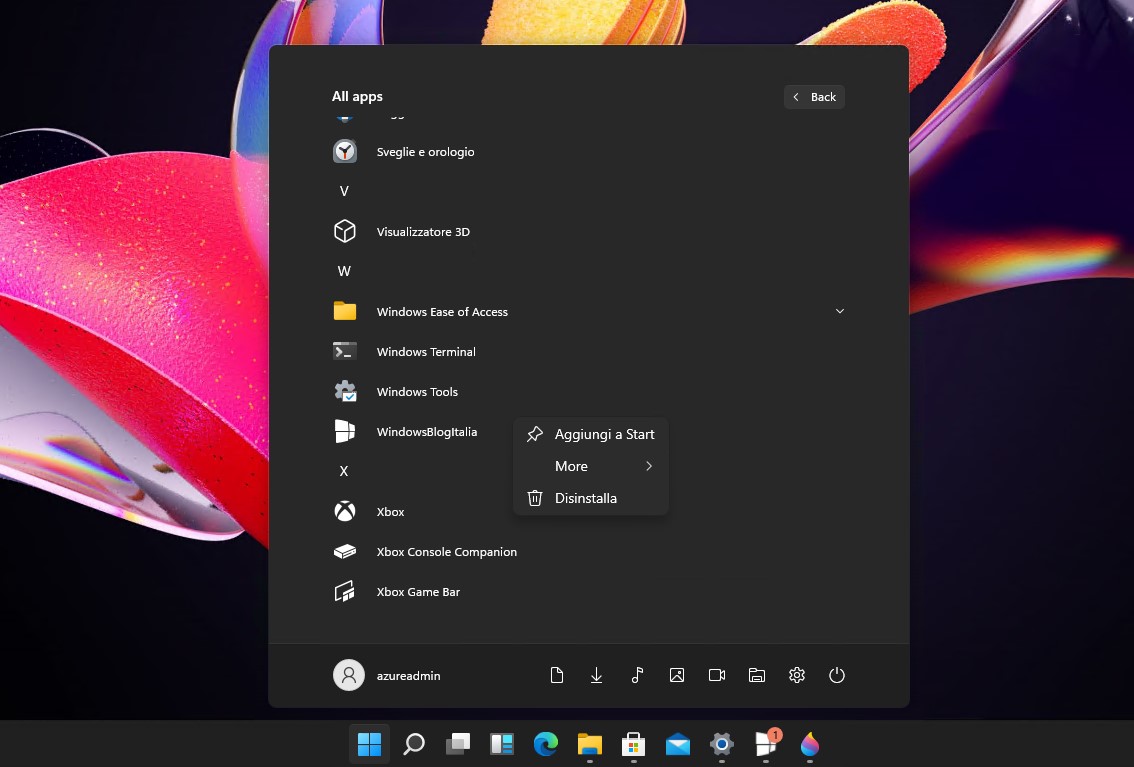The height and width of the screenshot is (767, 1134).
Task: Click the azureadmin account name
Action: click(x=409, y=676)
